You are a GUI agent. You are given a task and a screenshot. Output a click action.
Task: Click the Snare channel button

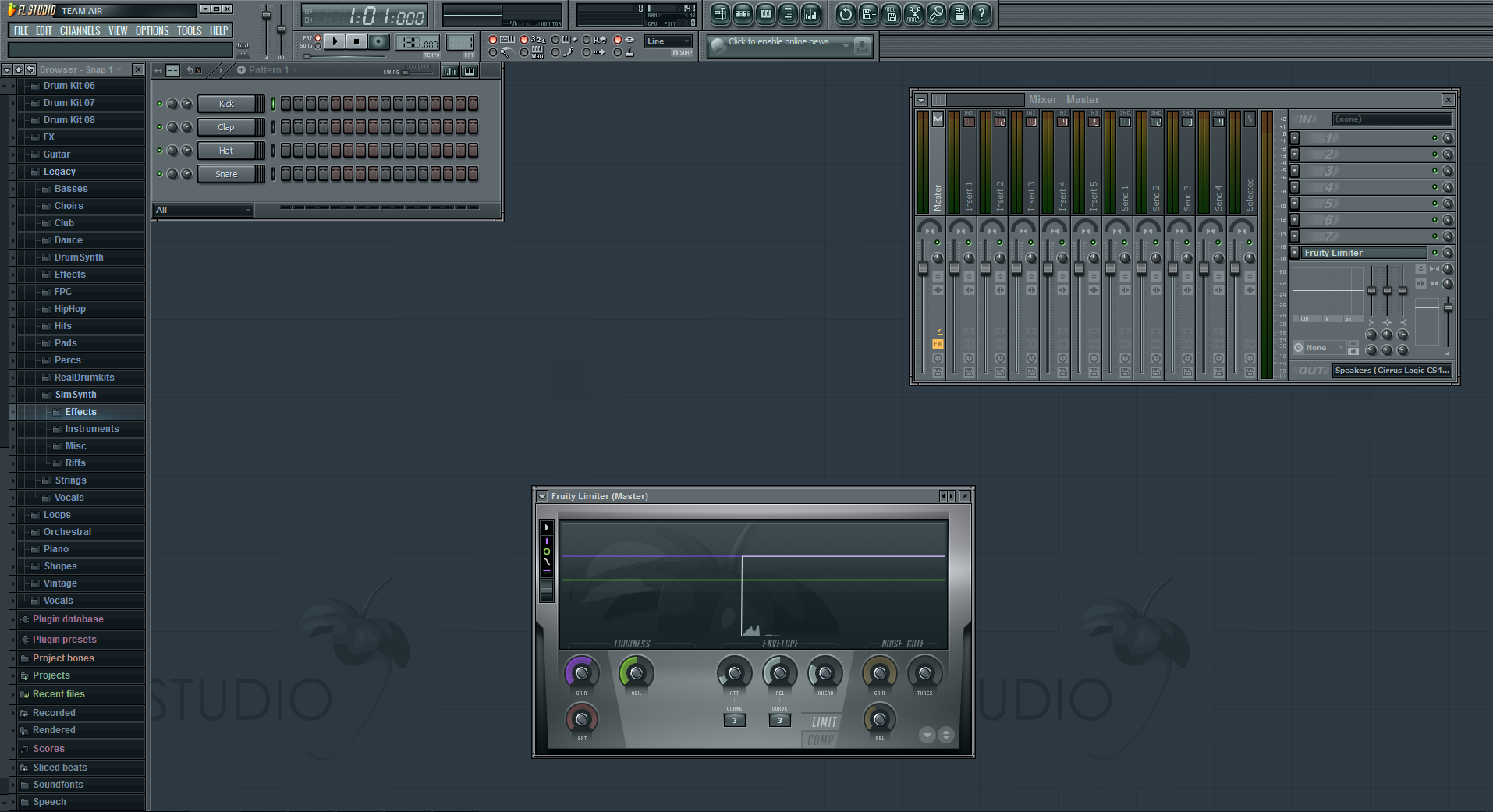click(x=226, y=174)
